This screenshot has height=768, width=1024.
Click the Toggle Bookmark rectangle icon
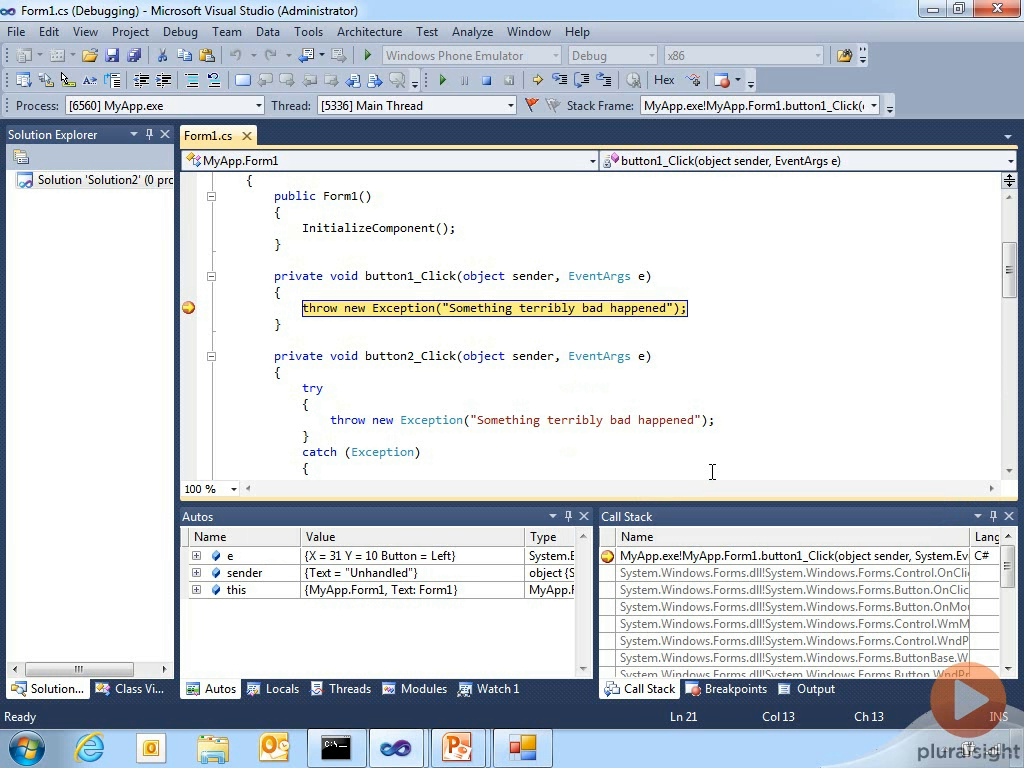pyautogui.click(x=242, y=80)
